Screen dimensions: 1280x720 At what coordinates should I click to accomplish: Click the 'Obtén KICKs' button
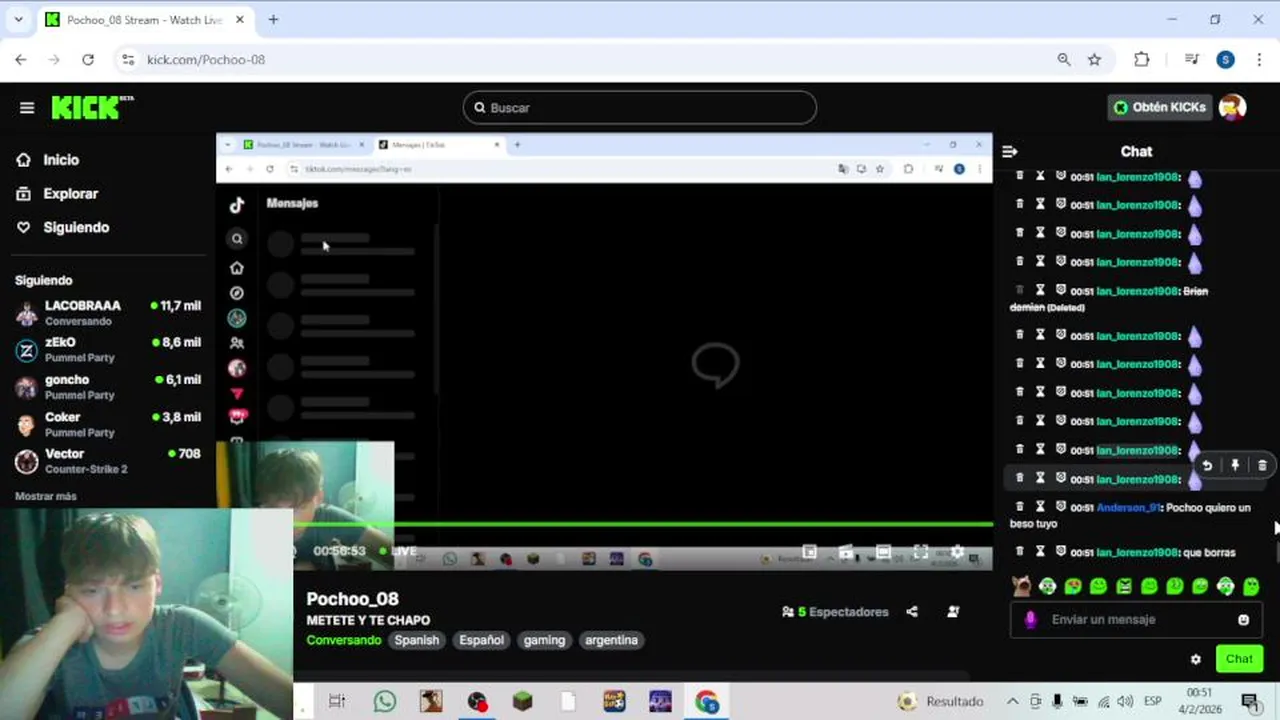pos(1159,107)
